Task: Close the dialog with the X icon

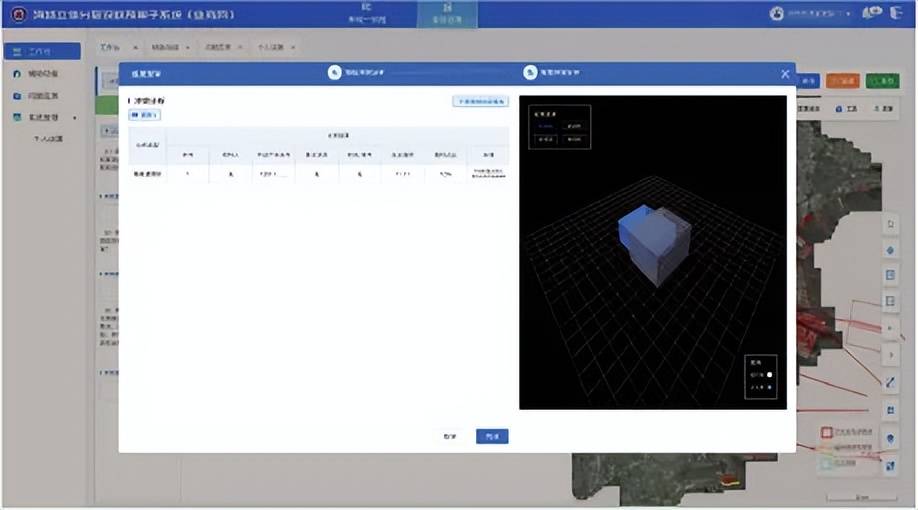Action: coord(785,73)
